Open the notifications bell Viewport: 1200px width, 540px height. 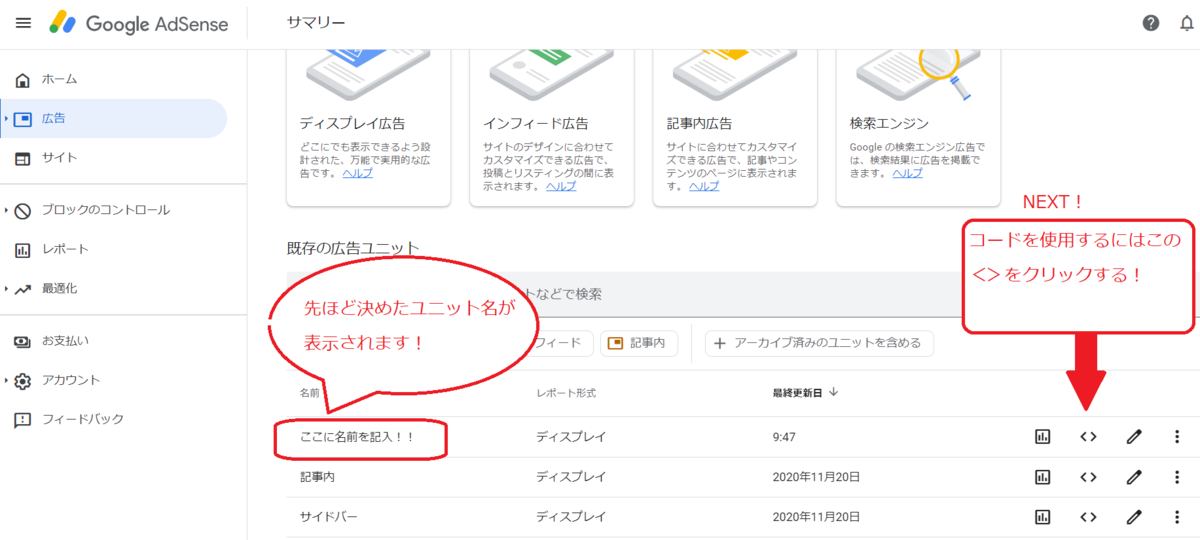click(1188, 23)
